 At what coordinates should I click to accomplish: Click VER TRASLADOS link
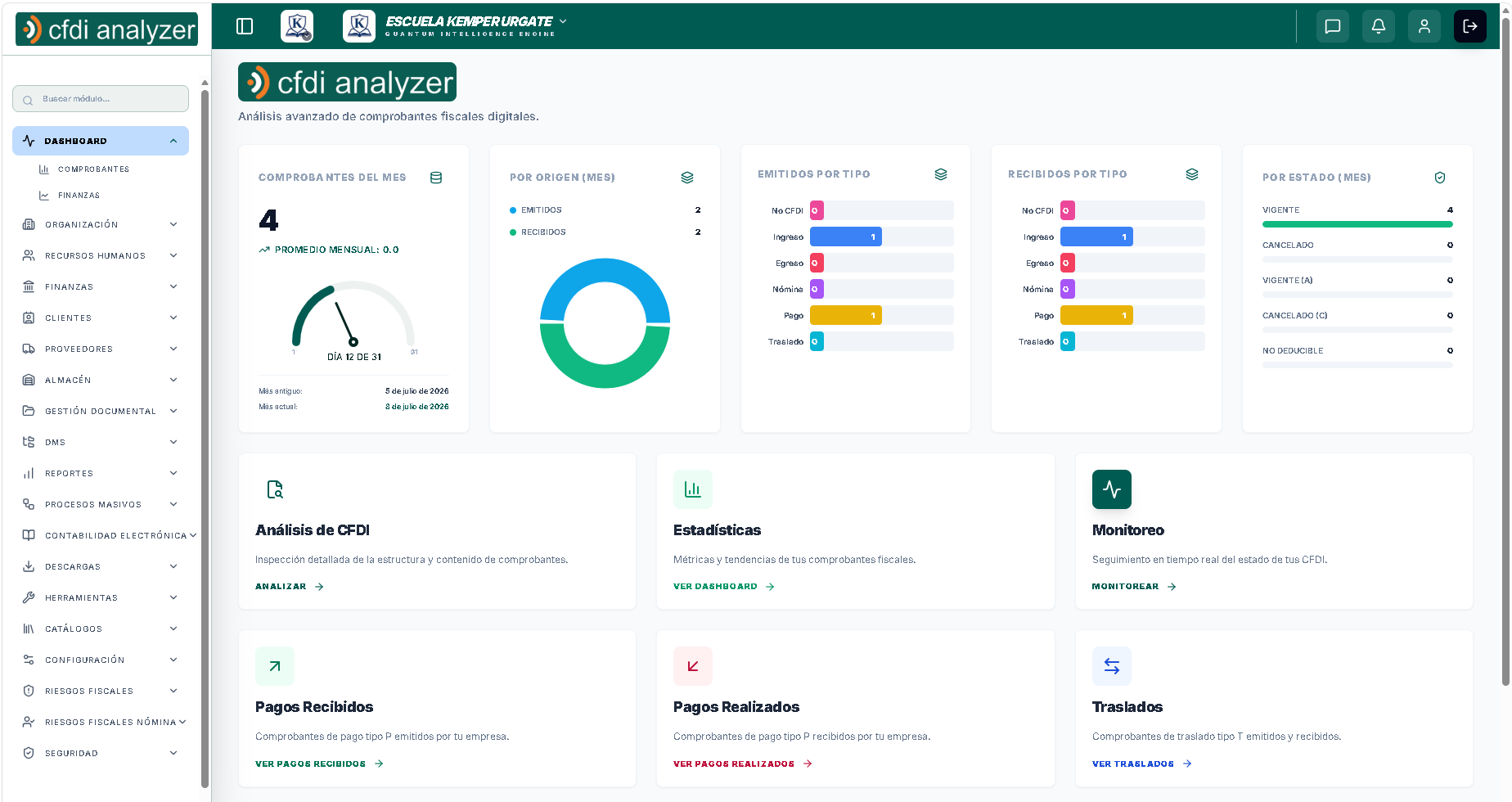pos(1142,764)
